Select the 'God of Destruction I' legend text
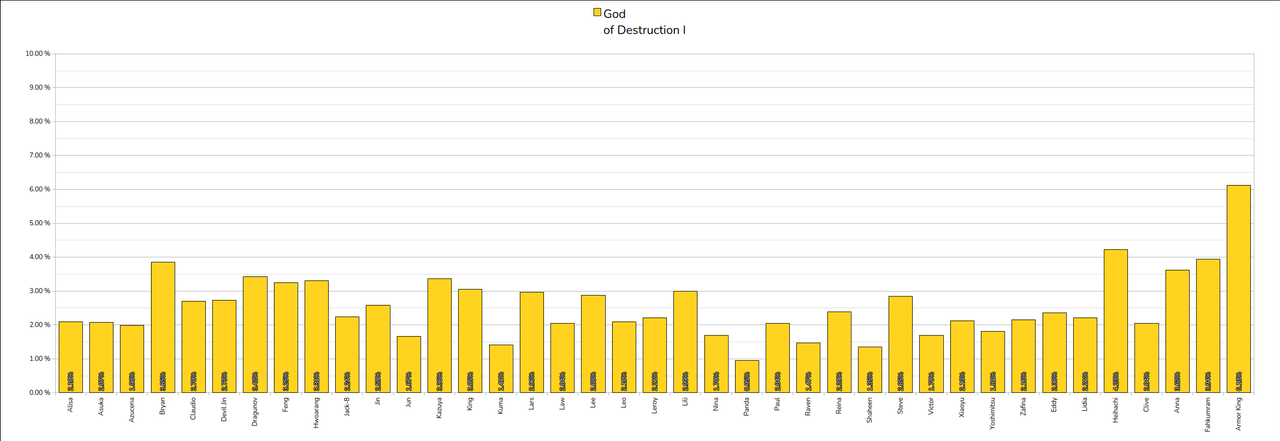The image size is (1280, 441). click(644, 22)
